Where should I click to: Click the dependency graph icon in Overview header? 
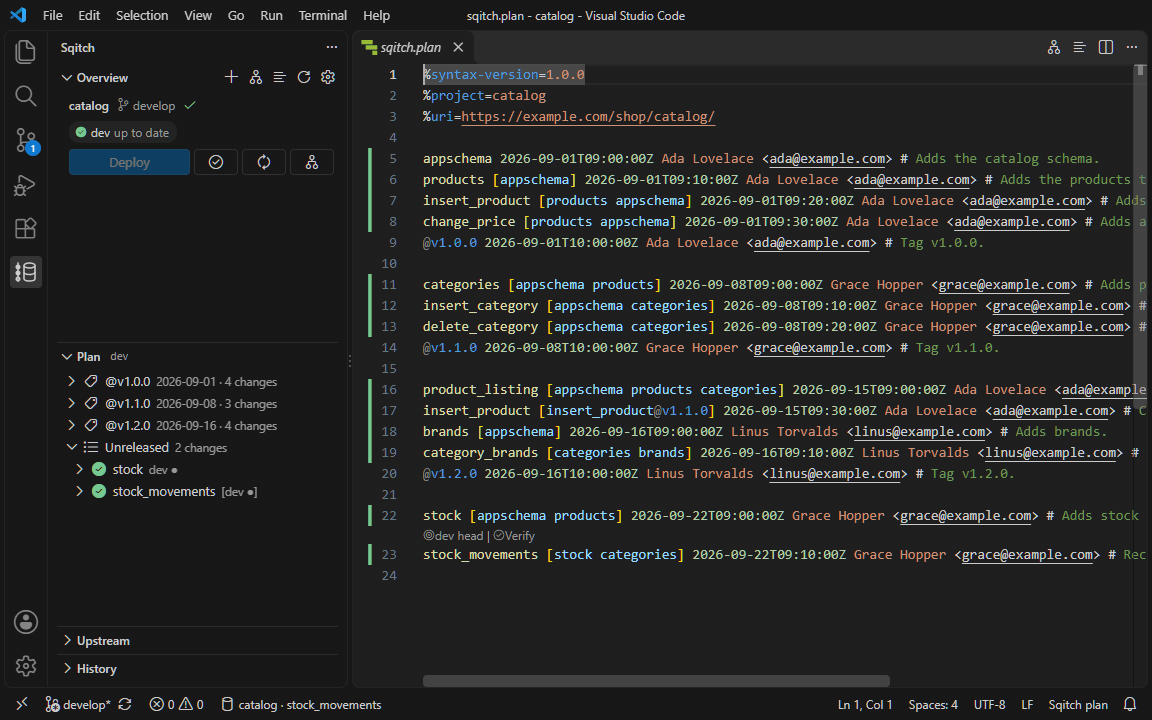pyautogui.click(x=256, y=77)
